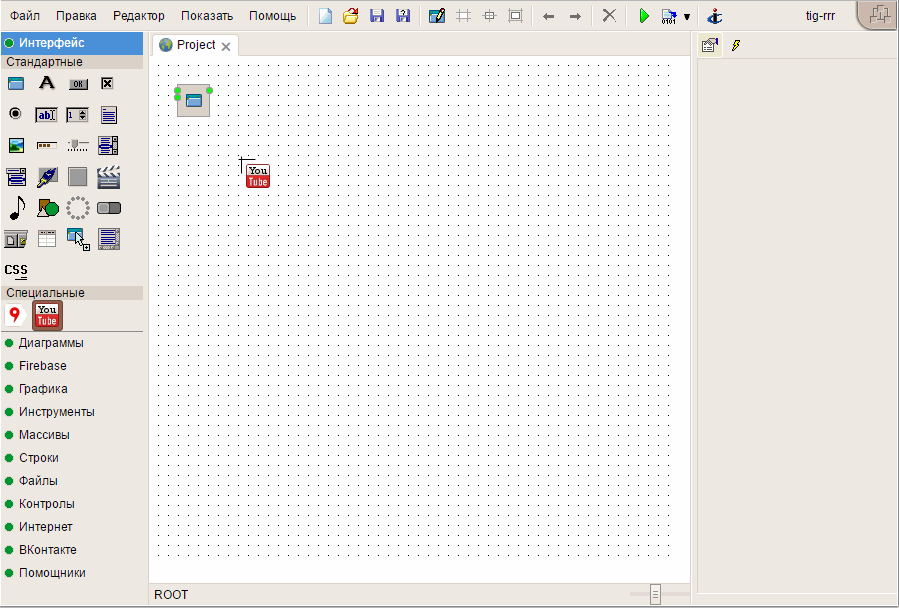Image resolution: width=899 pixels, height=608 pixels.
Task: Select the map pin component
Action: click(15, 314)
